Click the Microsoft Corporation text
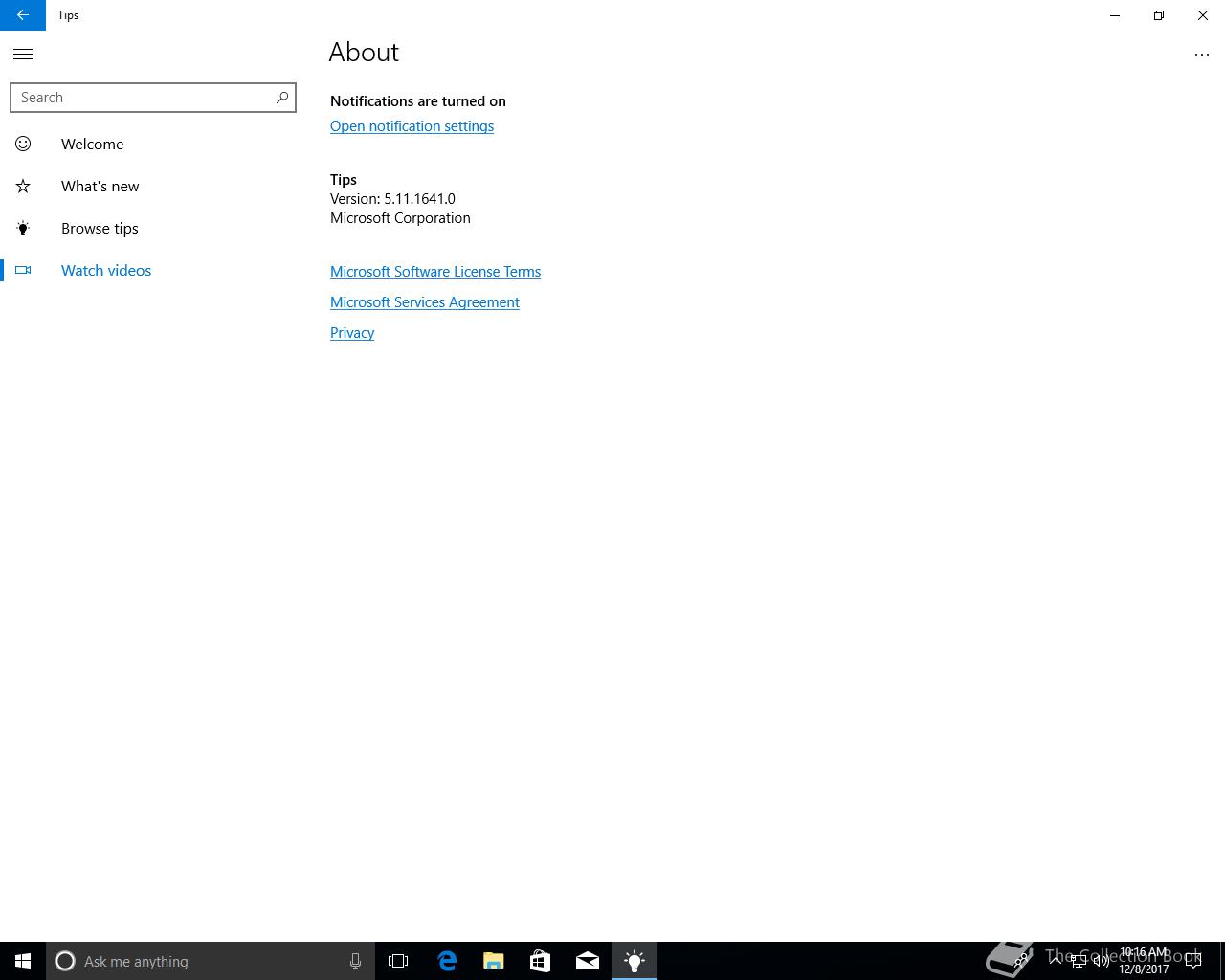The width and height of the screenshot is (1225, 980). click(x=400, y=218)
